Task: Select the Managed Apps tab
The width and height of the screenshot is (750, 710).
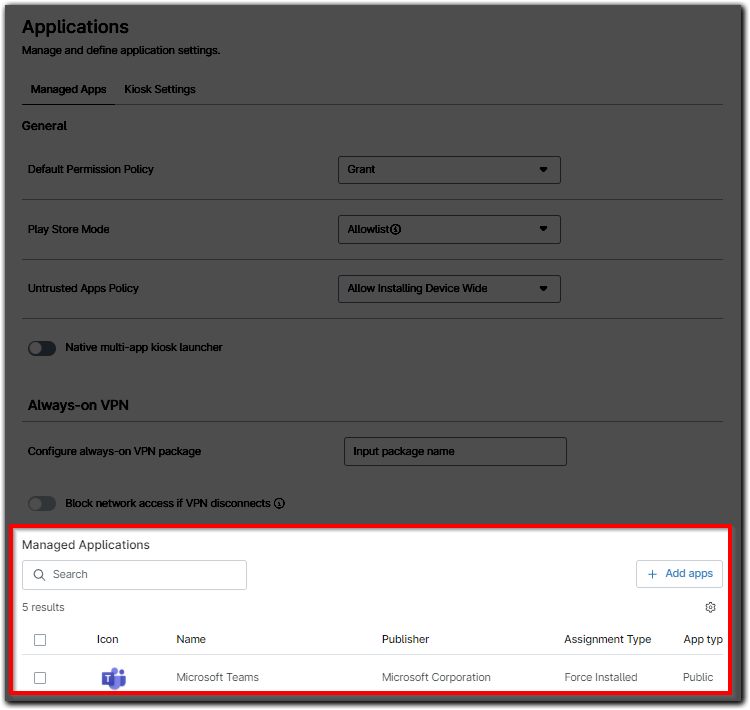Action: (x=68, y=89)
